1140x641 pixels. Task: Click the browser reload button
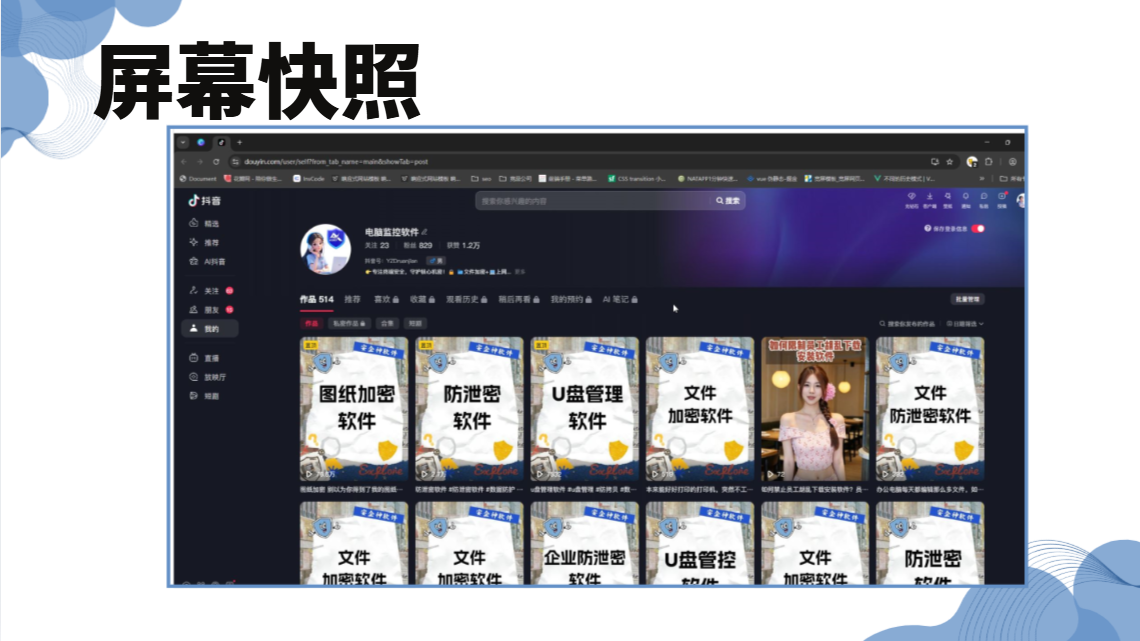(x=216, y=161)
